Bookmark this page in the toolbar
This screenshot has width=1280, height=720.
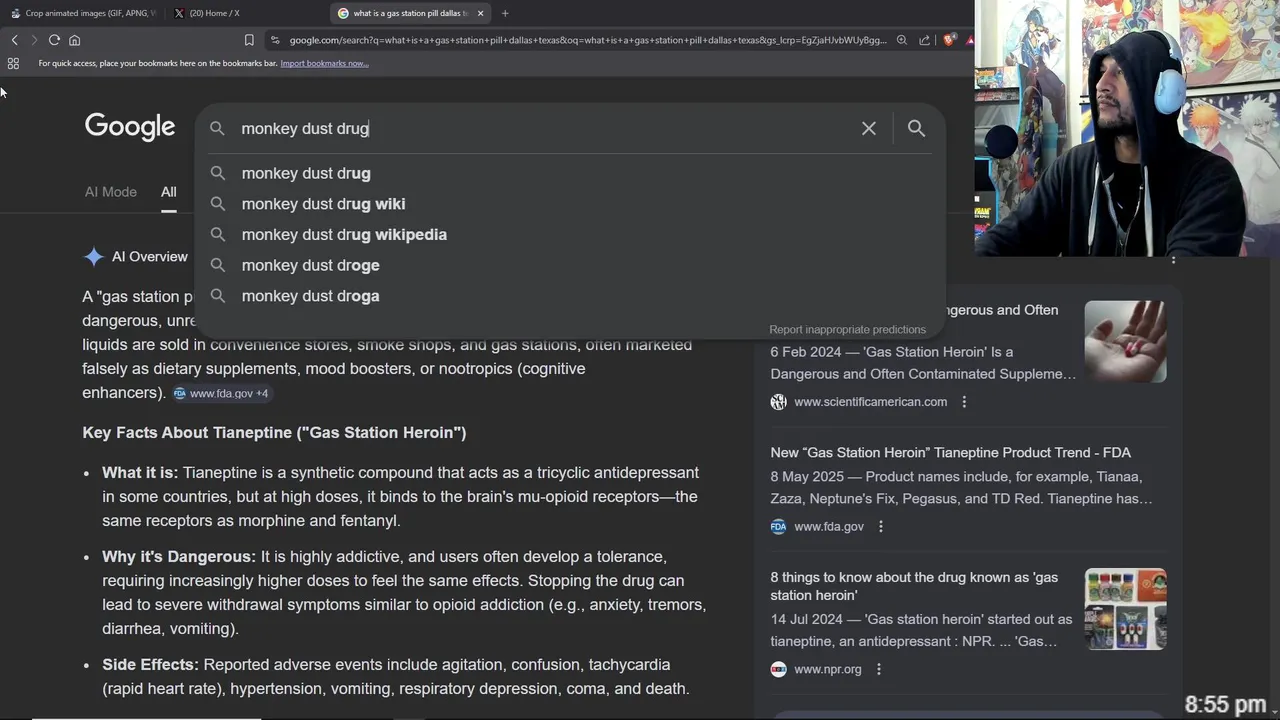click(x=249, y=40)
